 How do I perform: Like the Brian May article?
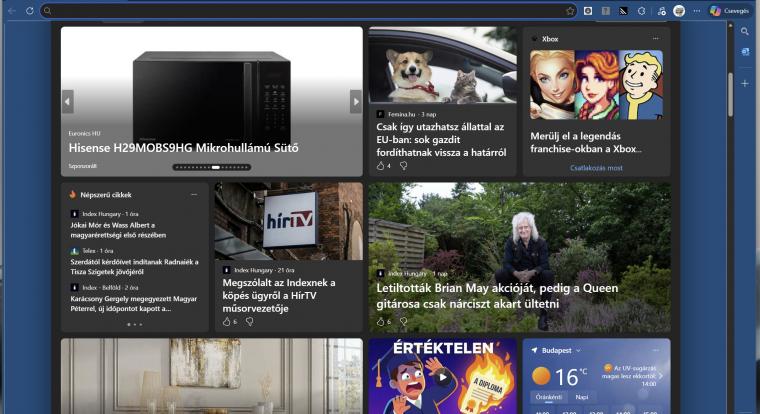380,321
